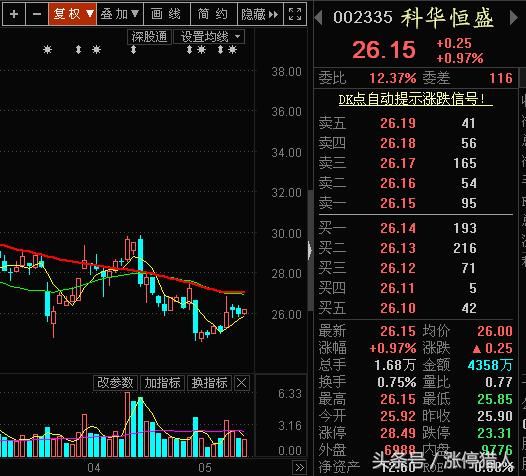Open the 设置均线 dropdown
The height and width of the screenshot is (476, 526).
[x=209, y=37]
